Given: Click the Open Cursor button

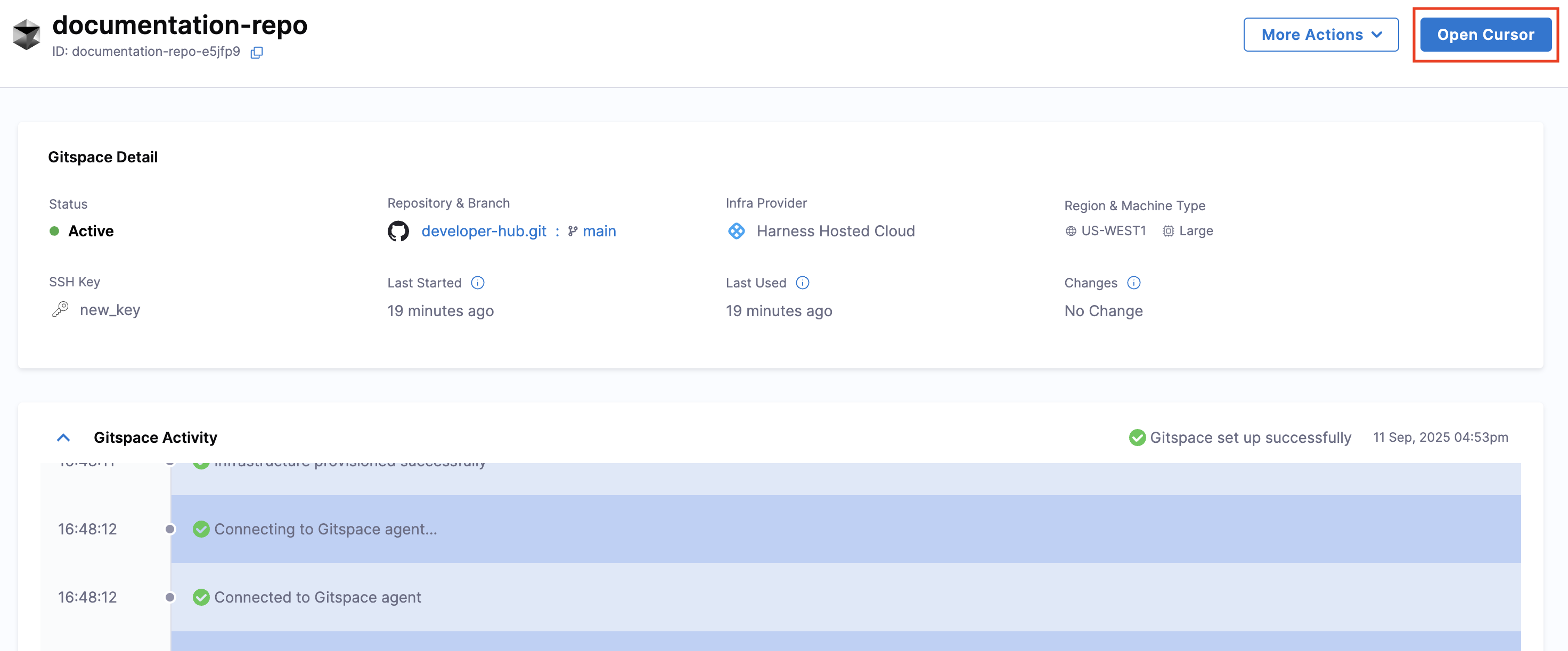Looking at the screenshot, I should click(1485, 35).
